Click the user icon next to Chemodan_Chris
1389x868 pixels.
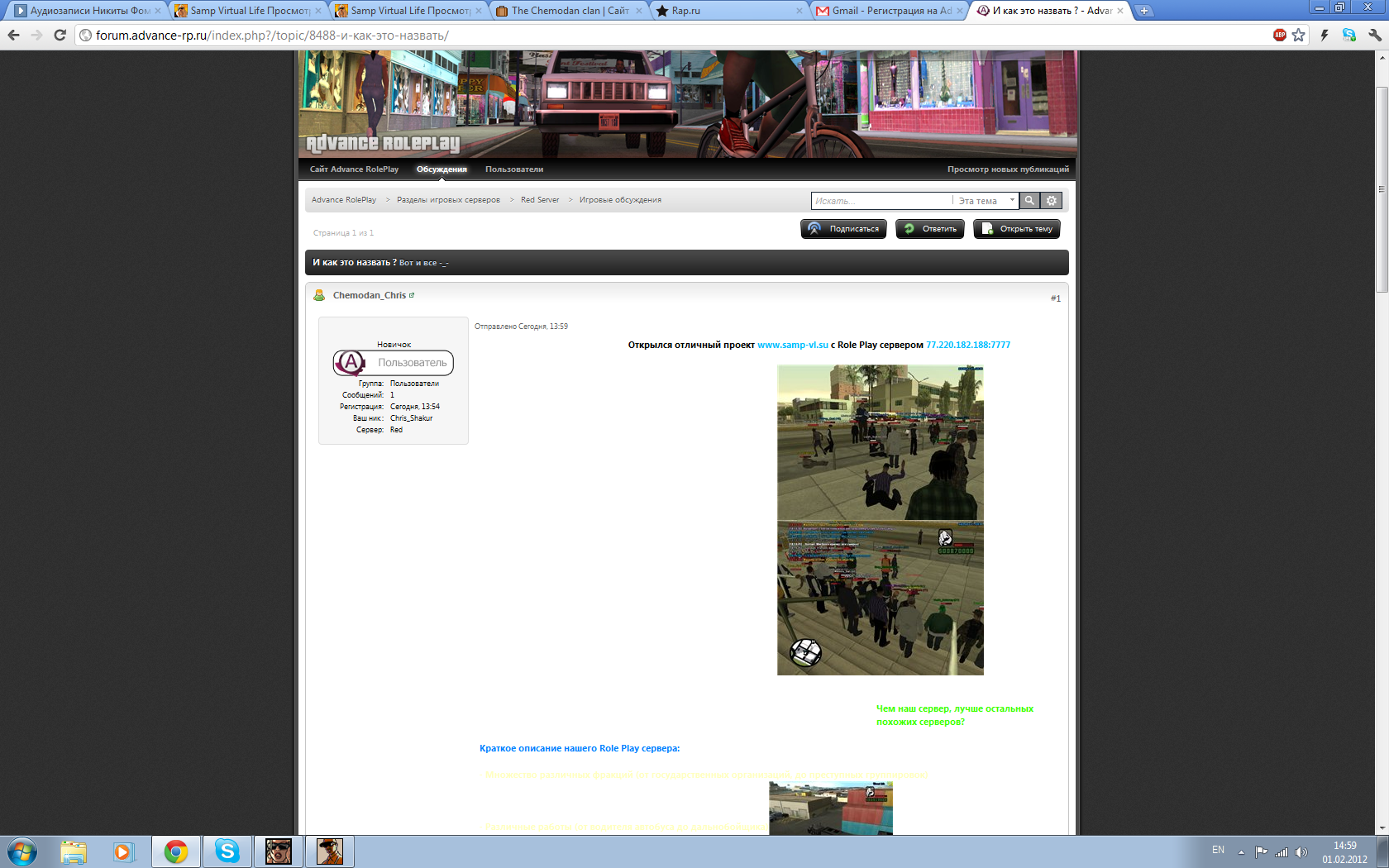[319, 295]
